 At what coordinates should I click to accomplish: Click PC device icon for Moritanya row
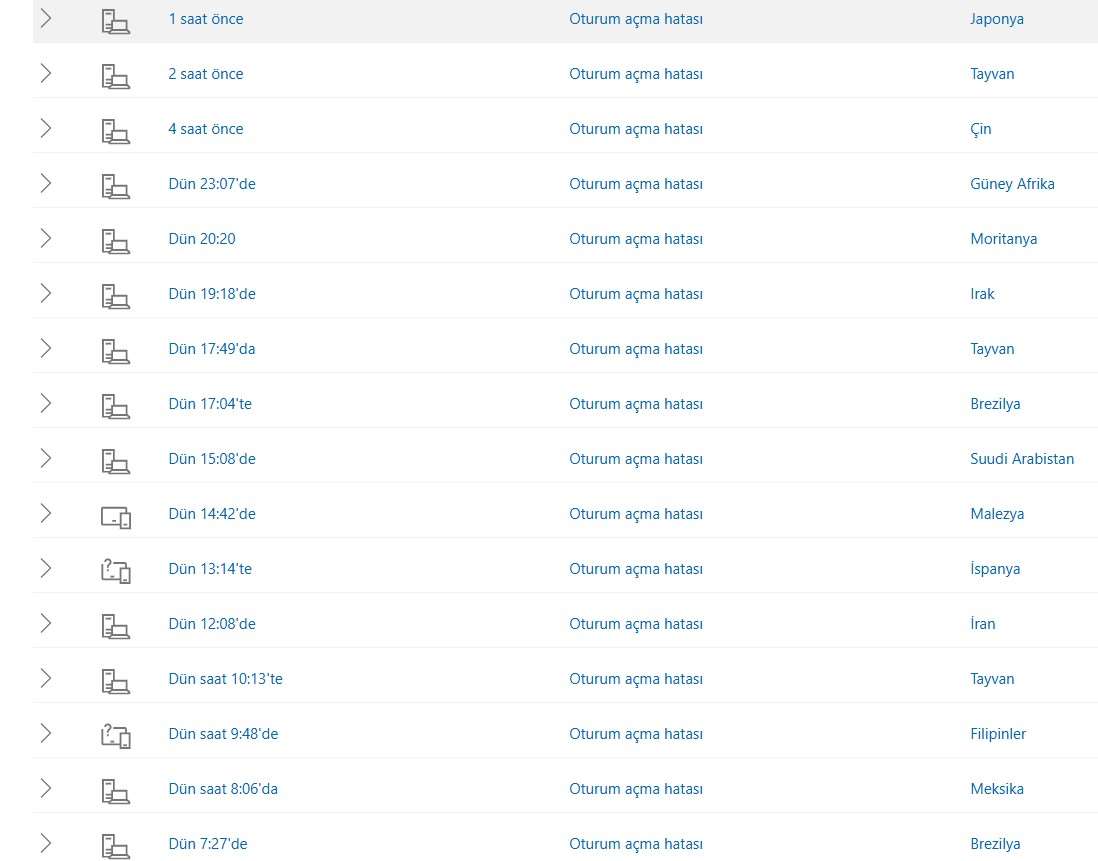pyautogui.click(x=116, y=242)
